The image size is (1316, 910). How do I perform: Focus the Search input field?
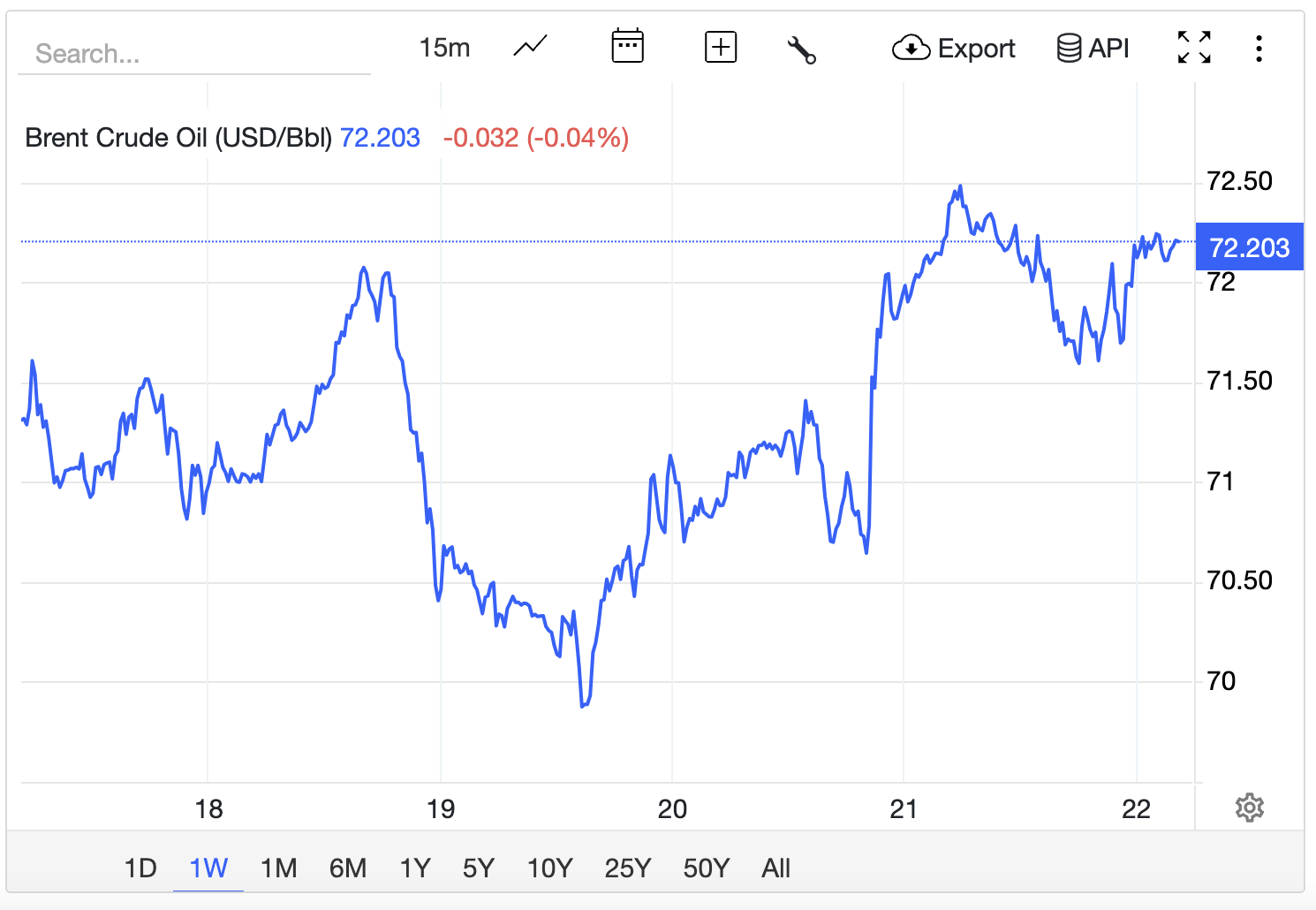pos(194,54)
